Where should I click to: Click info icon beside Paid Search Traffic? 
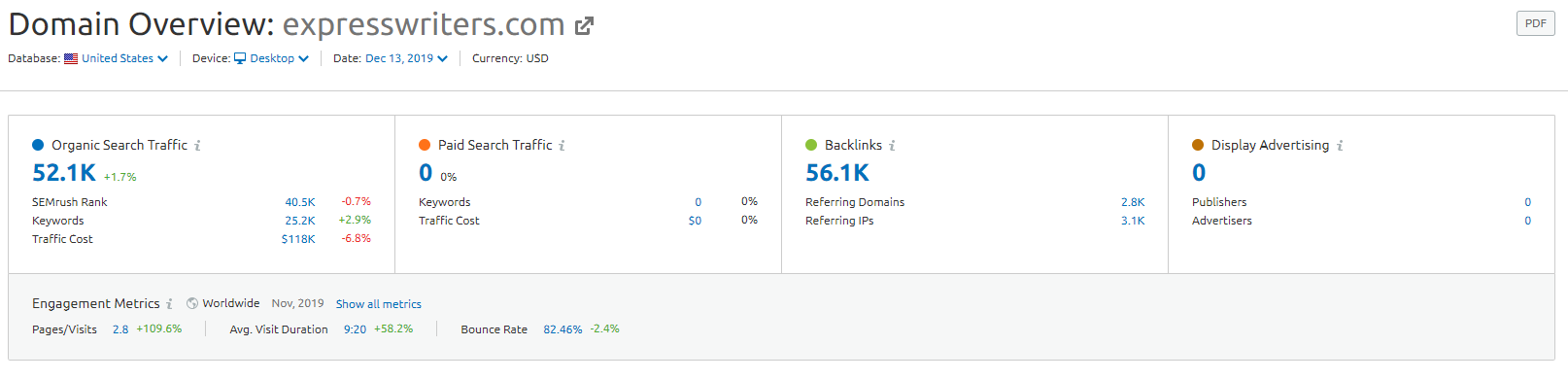click(562, 146)
